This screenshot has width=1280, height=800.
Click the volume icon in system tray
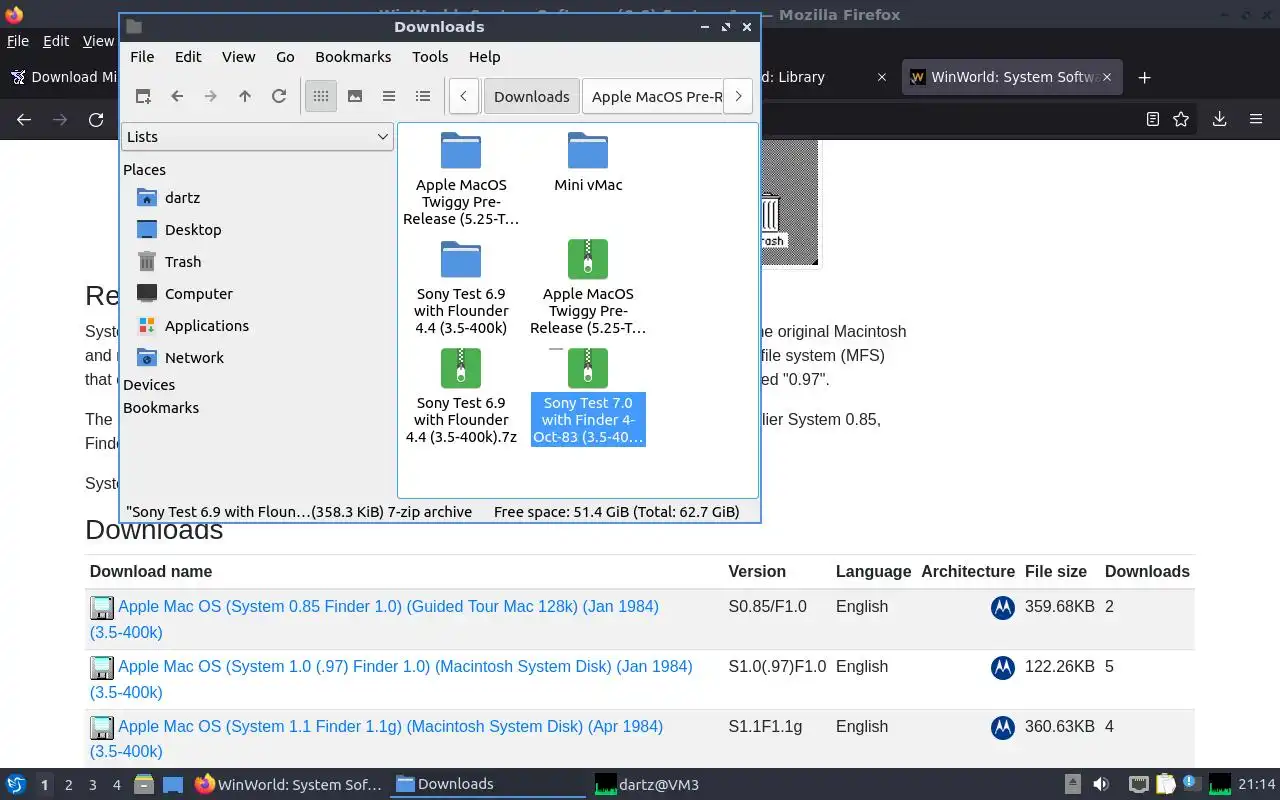point(1101,784)
